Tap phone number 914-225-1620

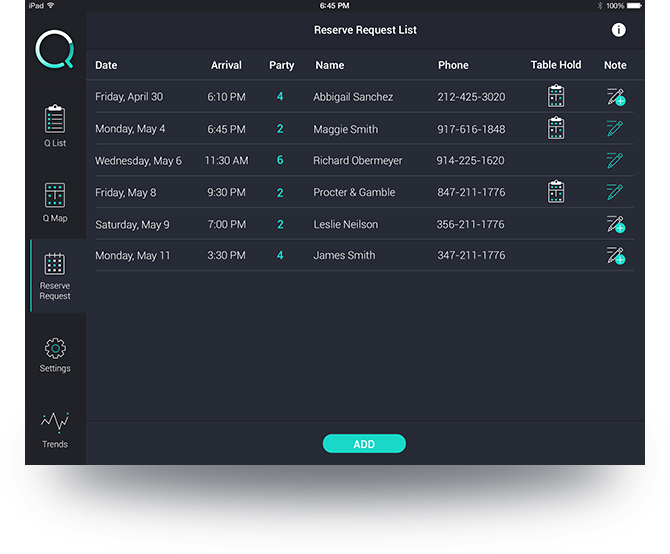pyautogui.click(x=470, y=161)
